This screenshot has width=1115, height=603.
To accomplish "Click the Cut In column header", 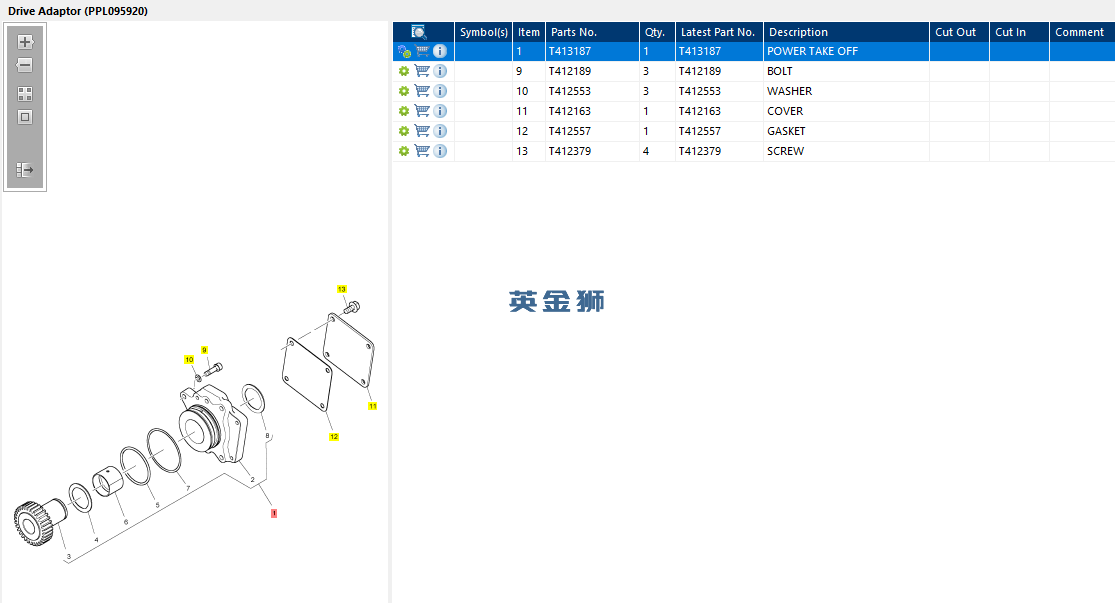I will 1019,32.
